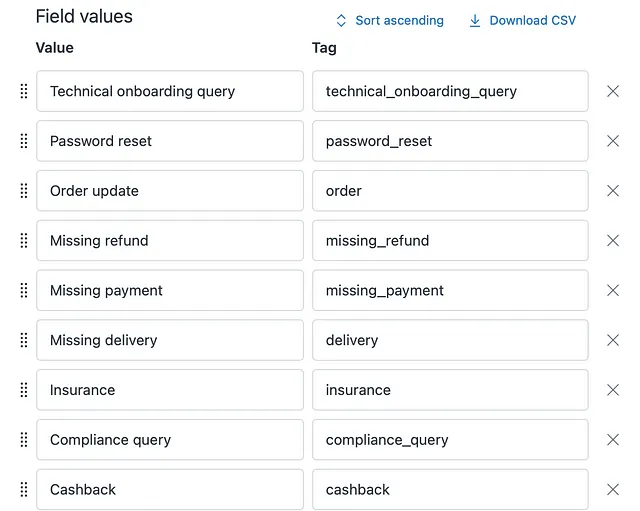Focus the password_reset tag input
The width and height of the screenshot is (640, 511).
click(450, 141)
